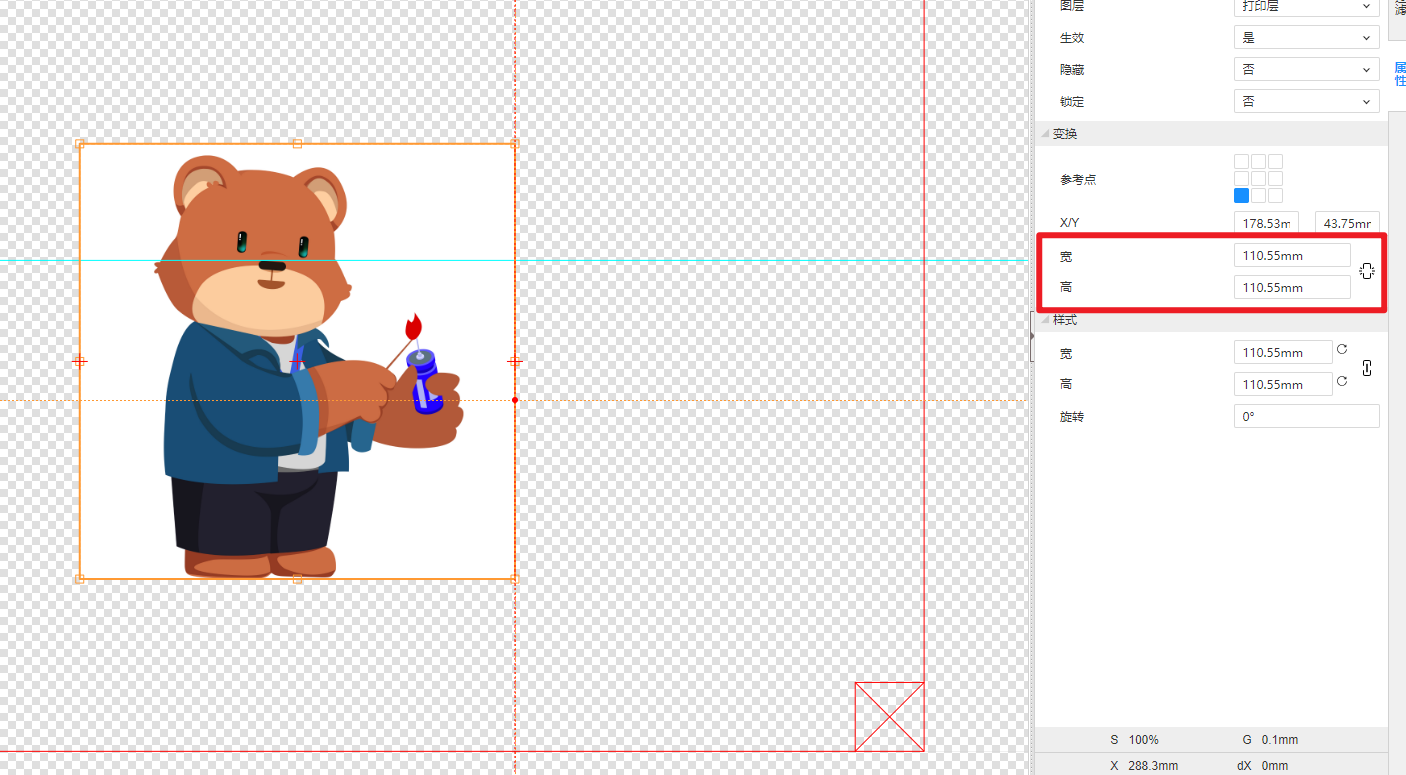1406x775 pixels.
Task: Open the 图层 dropdown showing 打印层
Action: (1306, 6)
